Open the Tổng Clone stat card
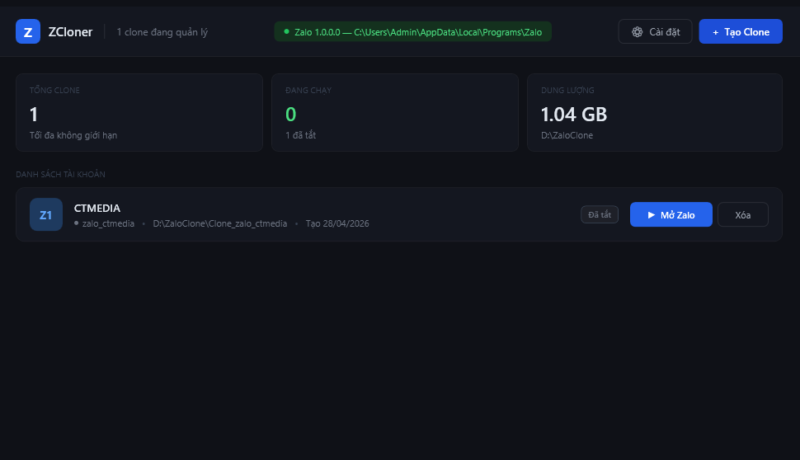Screen dimensions: 800x460 click(139, 112)
